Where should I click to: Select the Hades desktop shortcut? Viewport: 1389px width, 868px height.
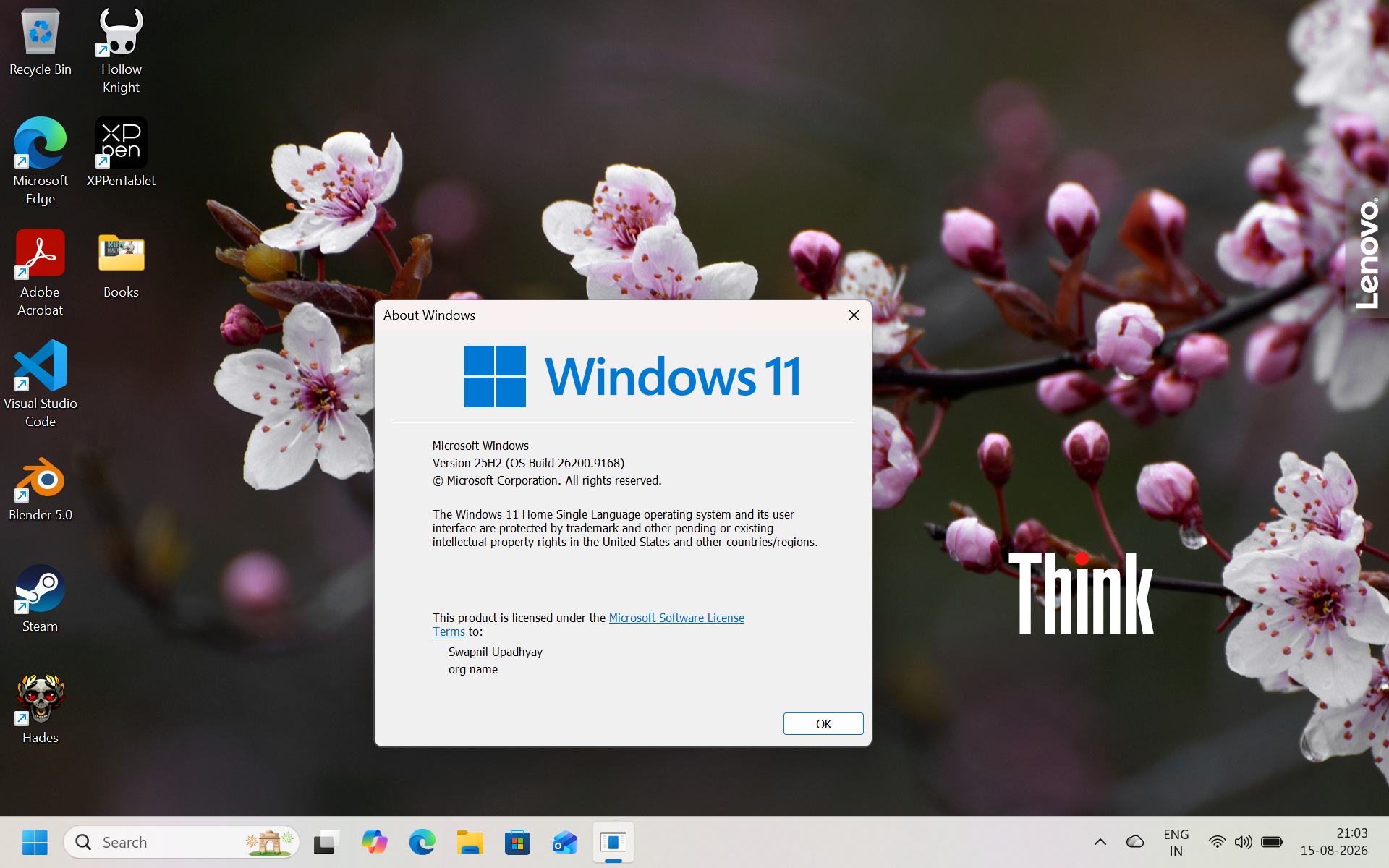(x=41, y=710)
